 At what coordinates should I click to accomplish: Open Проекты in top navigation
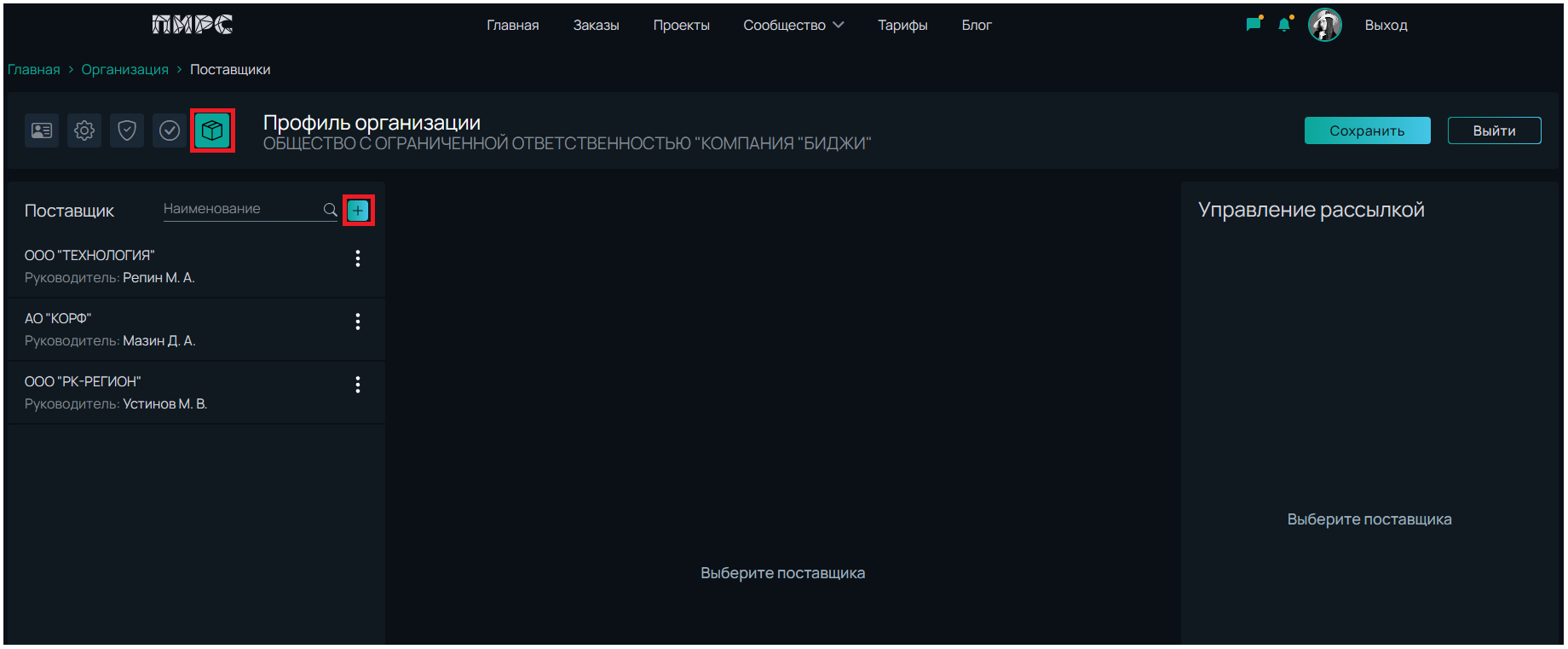pyautogui.click(x=681, y=26)
